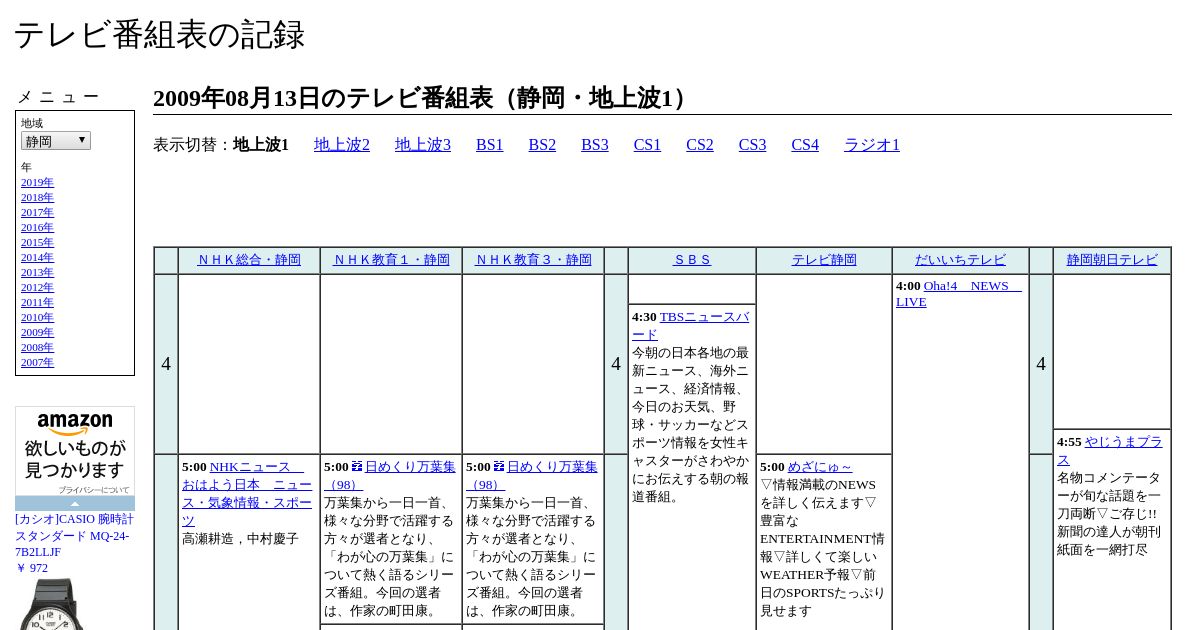Image resolution: width=1200 pixels, height=630 pixels.
Task: Open the ＮＨＫ教育３・静岡 channel header
Action: pyautogui.click(x=533, y=260)
